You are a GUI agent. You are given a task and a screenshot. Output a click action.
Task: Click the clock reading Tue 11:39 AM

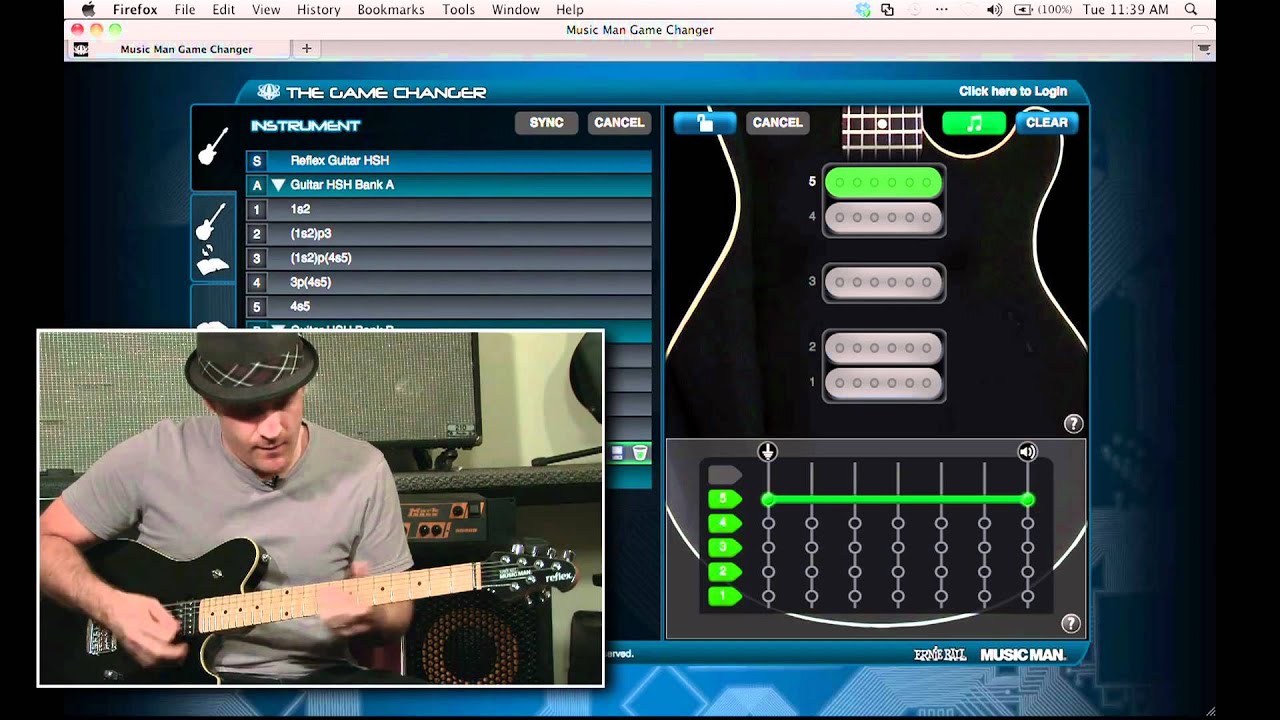[1125, 10]
